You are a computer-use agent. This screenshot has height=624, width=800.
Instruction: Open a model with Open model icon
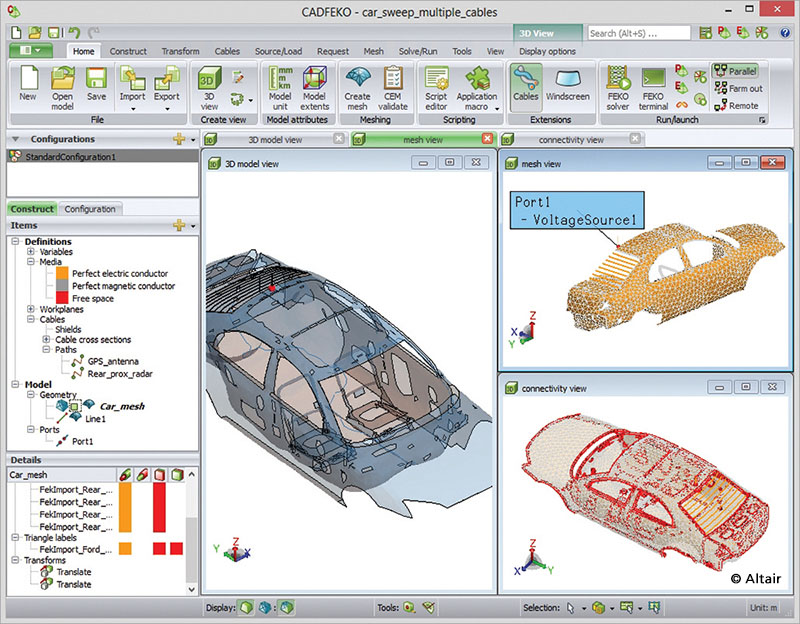63,79
